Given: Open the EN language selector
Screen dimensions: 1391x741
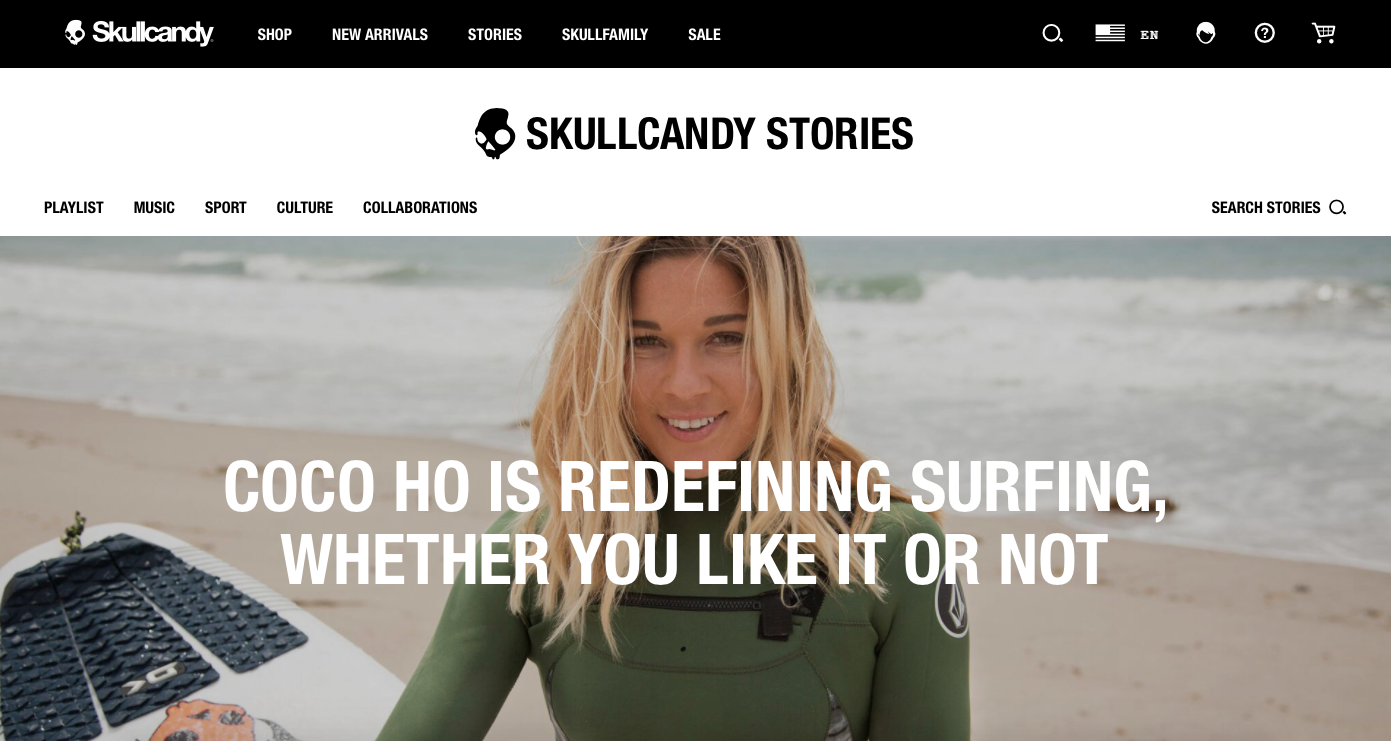Looking at the screenshot, I should 1150,35.
